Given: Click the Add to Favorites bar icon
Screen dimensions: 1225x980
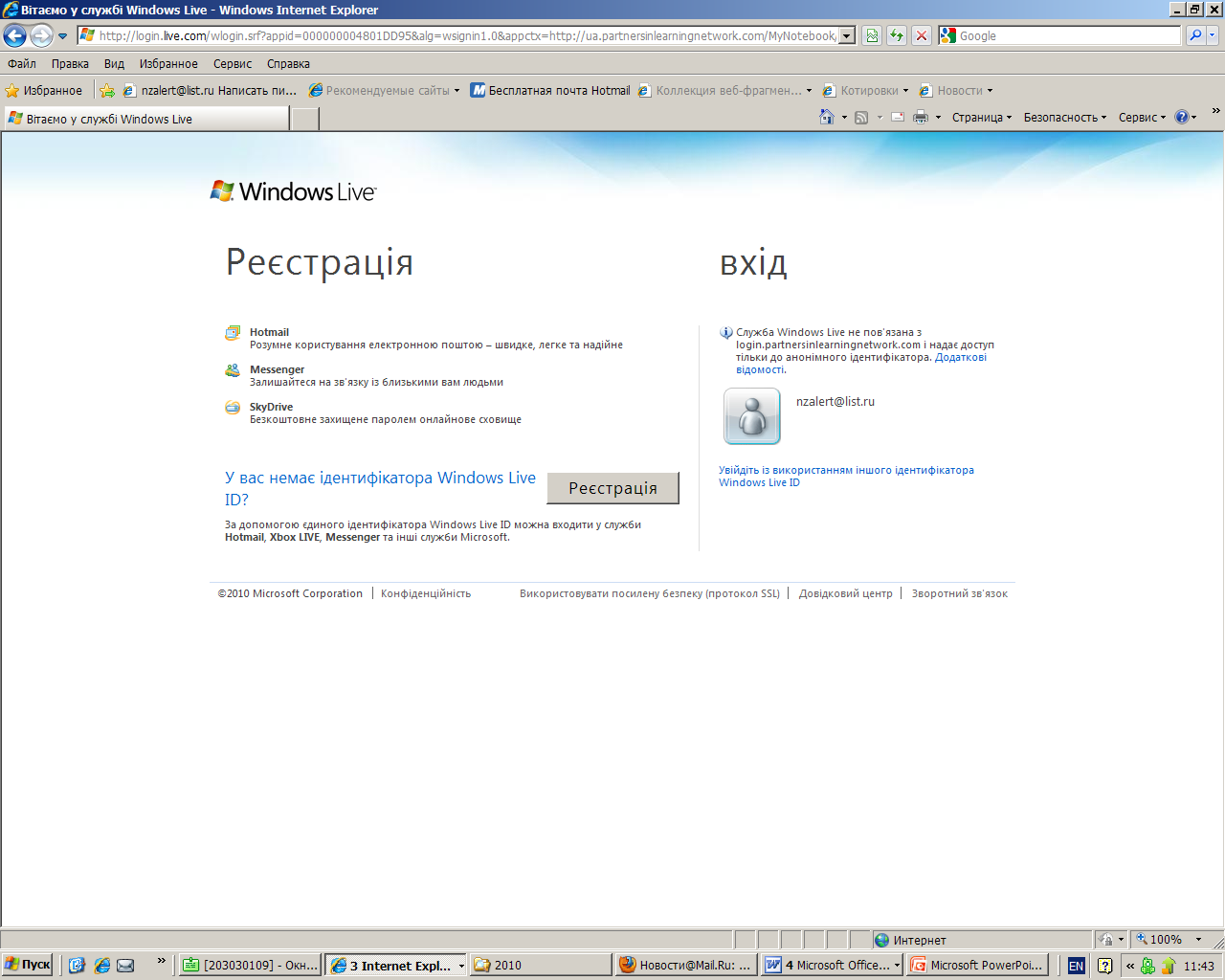Looking at the screenshot, I should tap(107, 91).
